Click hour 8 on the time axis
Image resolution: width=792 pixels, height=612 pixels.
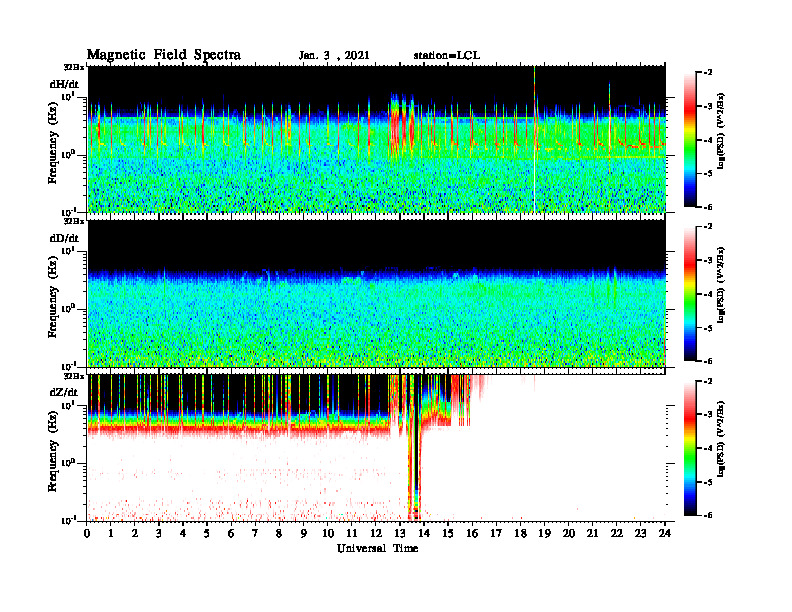coord(279,533)
